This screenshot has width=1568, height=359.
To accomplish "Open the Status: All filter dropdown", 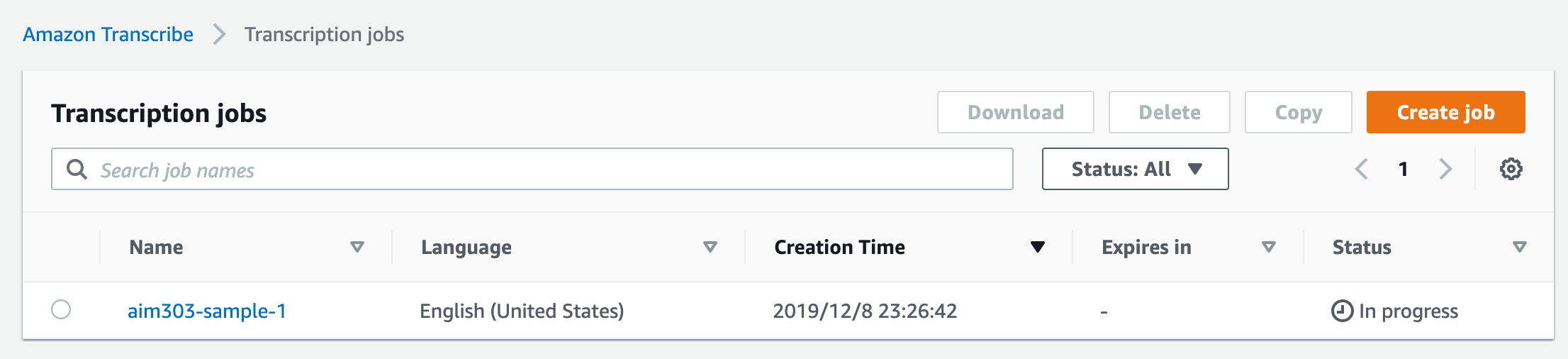I will 1135,169.
